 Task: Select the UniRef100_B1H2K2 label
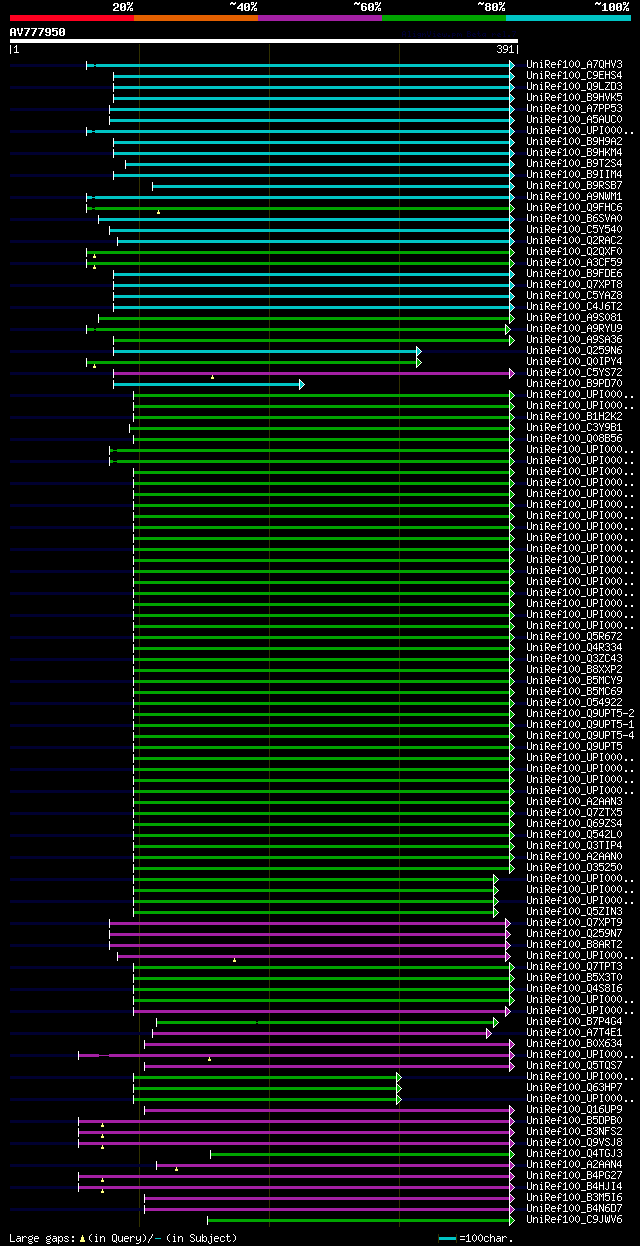pyautogui.click(x=574, y=416)
